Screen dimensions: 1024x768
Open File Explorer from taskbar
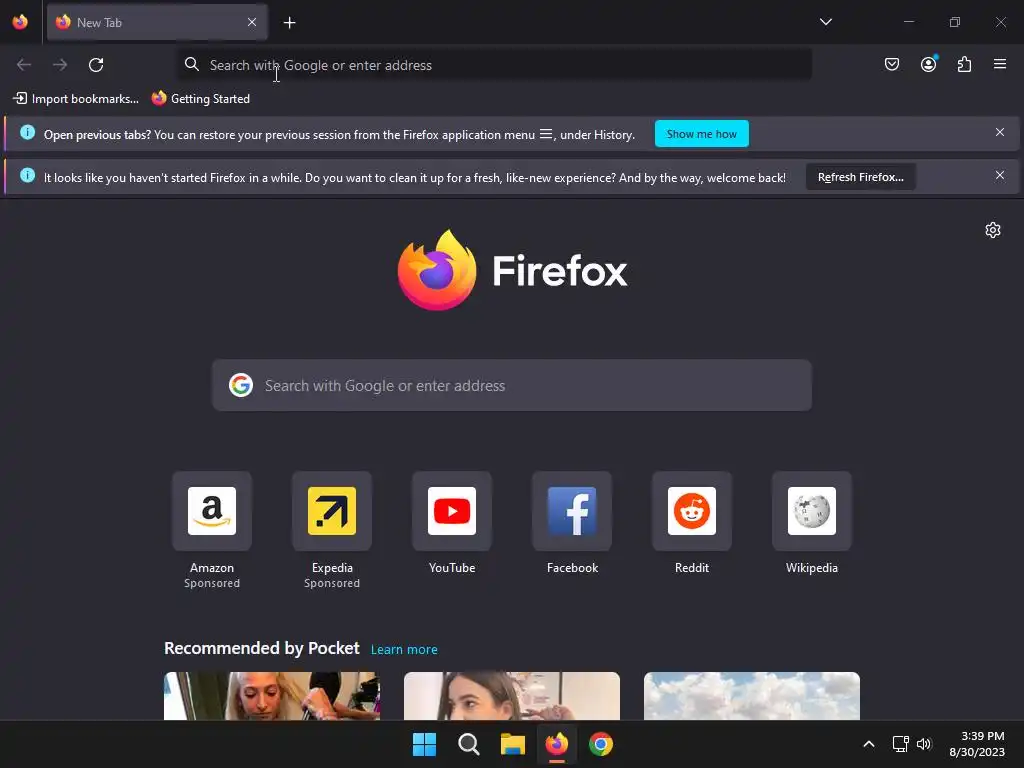click(x=513, y=744)
